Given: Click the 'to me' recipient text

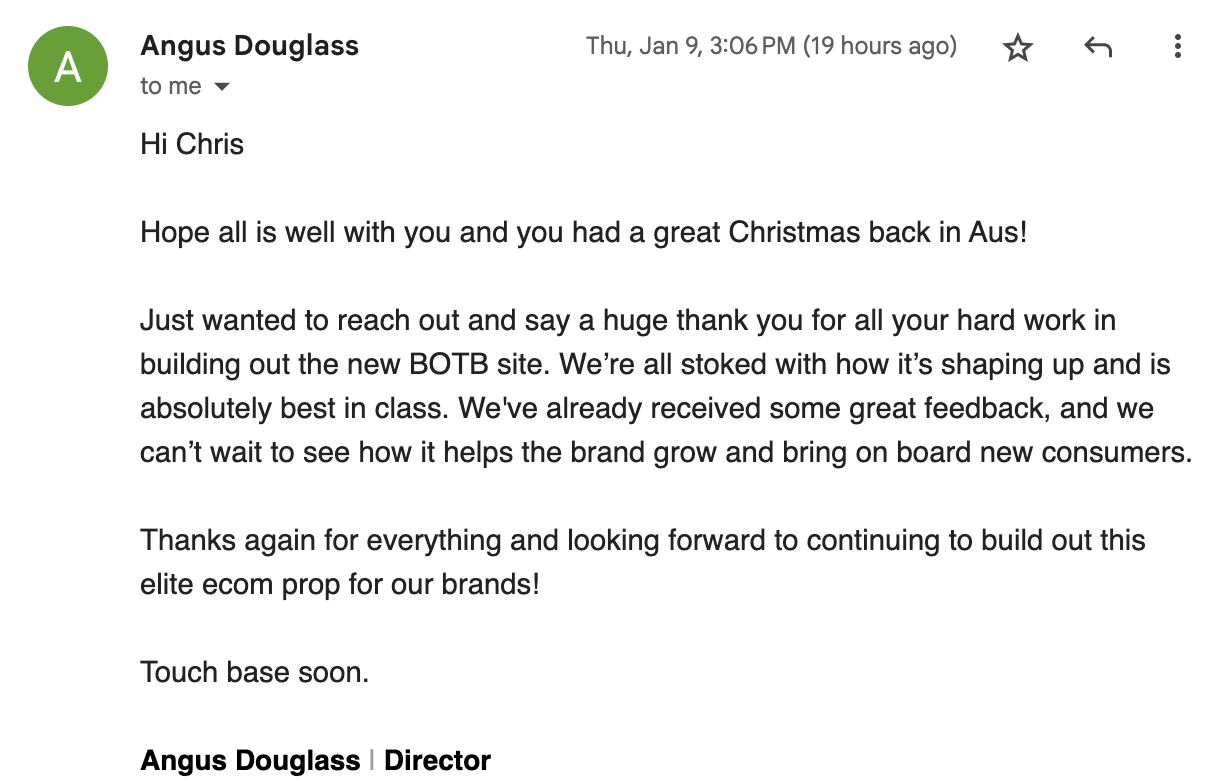Looking at the screenshot, I should point(171,87).
